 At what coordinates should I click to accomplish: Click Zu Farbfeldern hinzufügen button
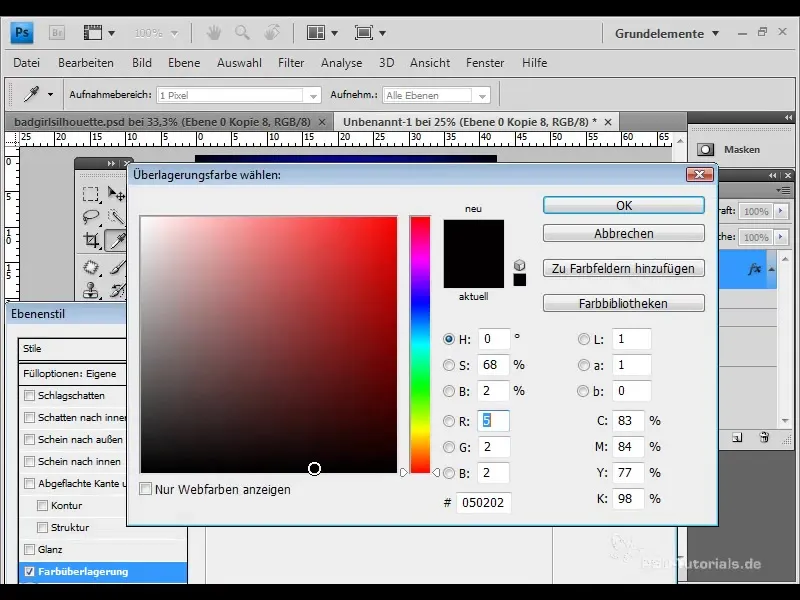624,268
